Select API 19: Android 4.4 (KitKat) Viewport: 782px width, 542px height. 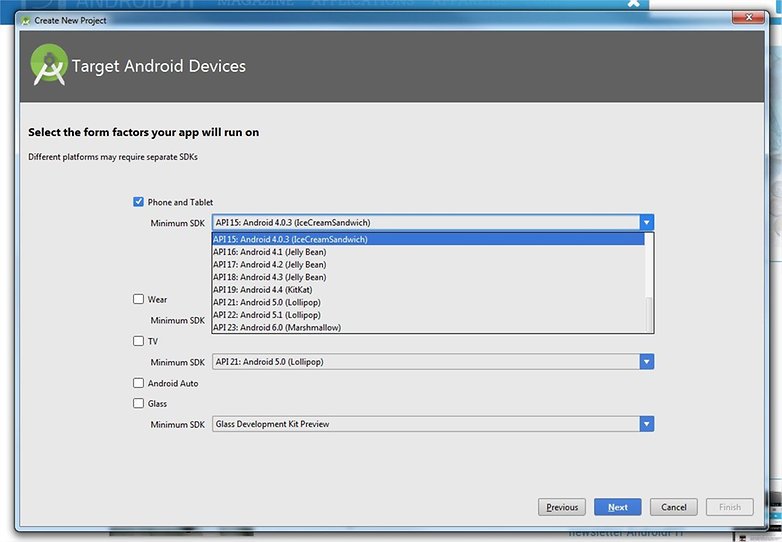point(428,289)
